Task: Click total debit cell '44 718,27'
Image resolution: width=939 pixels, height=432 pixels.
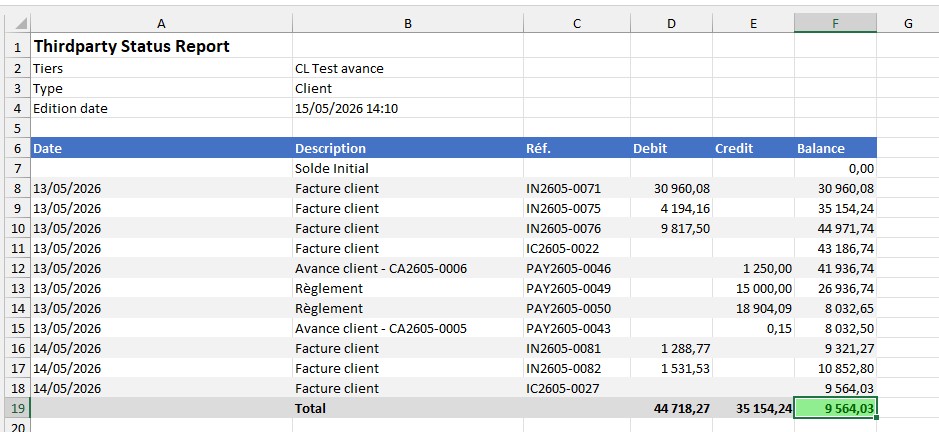Action: [x=671, y=408]
